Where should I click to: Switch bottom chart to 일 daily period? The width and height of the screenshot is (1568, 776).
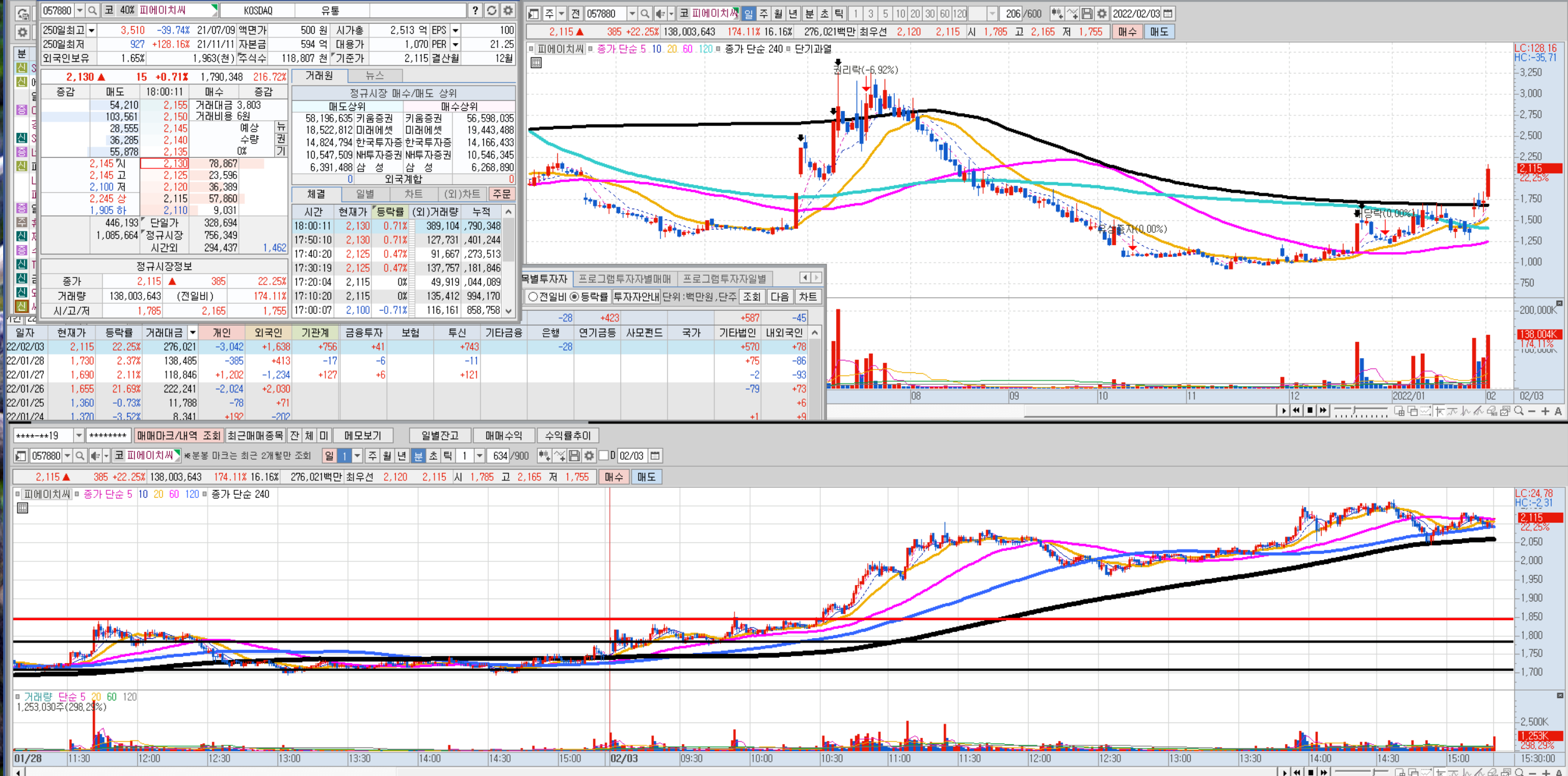pyautogui.click(x=329, y=456)
